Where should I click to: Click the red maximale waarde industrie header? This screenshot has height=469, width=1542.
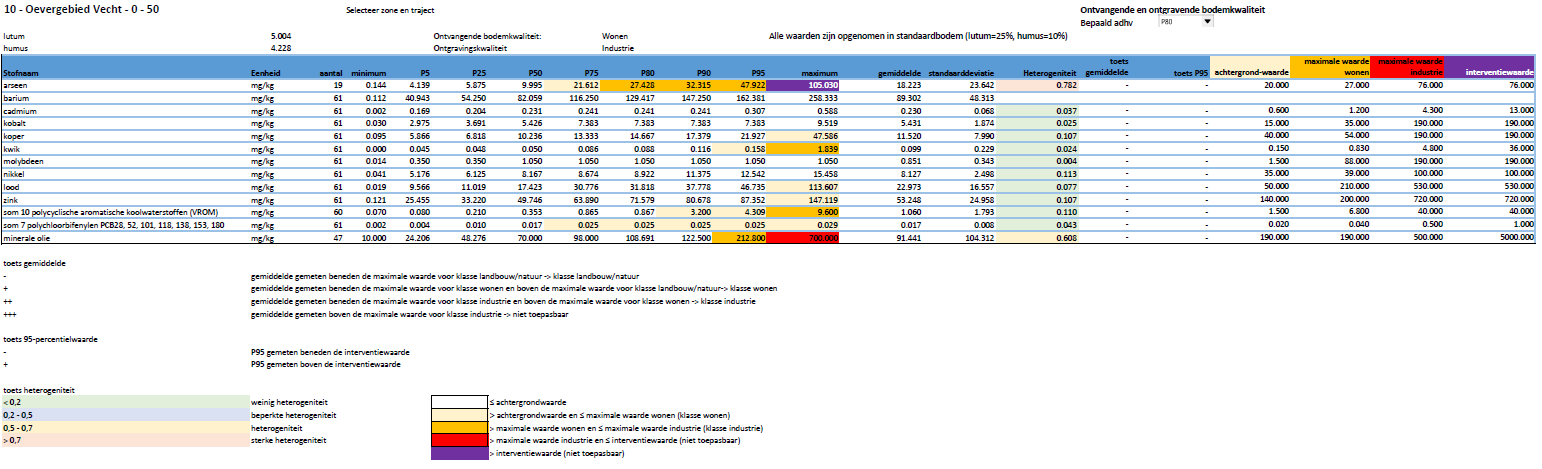tap(1407, 67)
